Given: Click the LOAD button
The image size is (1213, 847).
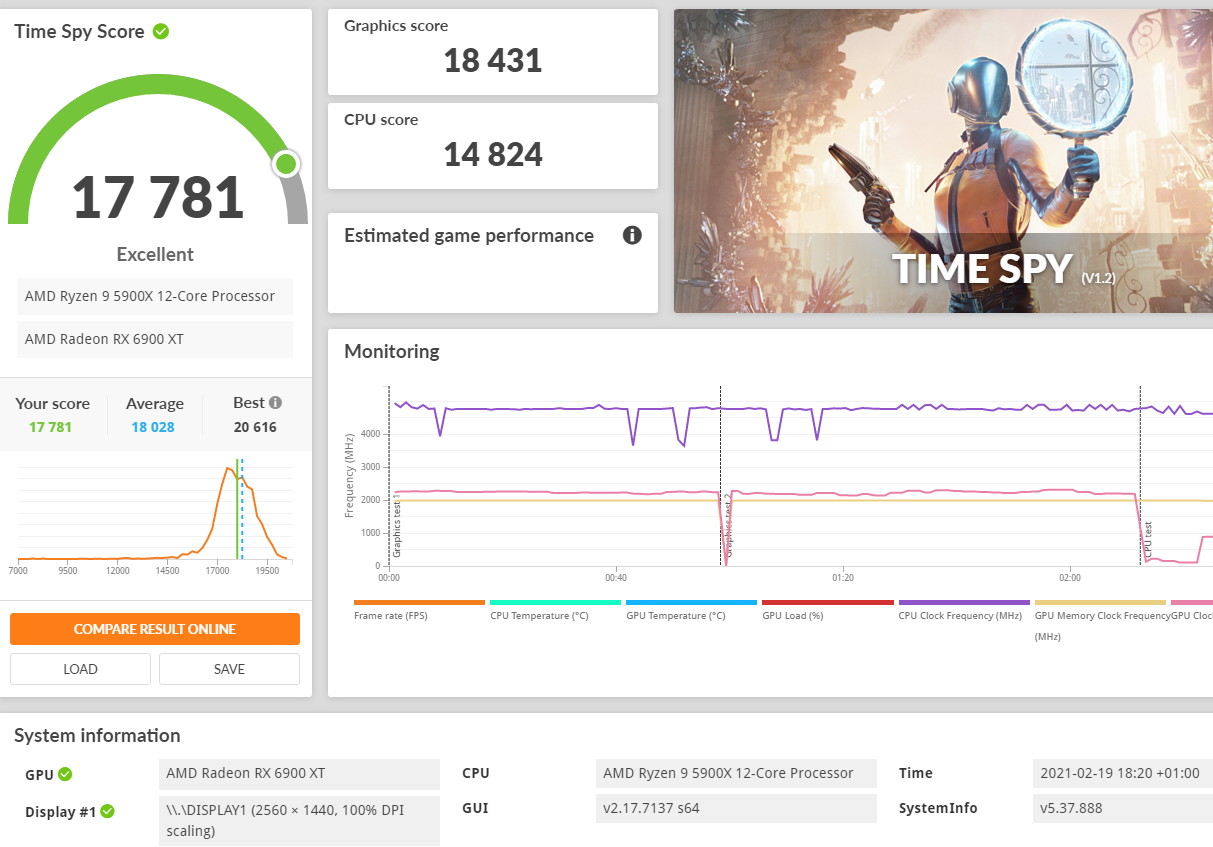Looking at the screenshot, I should point(80,669).
